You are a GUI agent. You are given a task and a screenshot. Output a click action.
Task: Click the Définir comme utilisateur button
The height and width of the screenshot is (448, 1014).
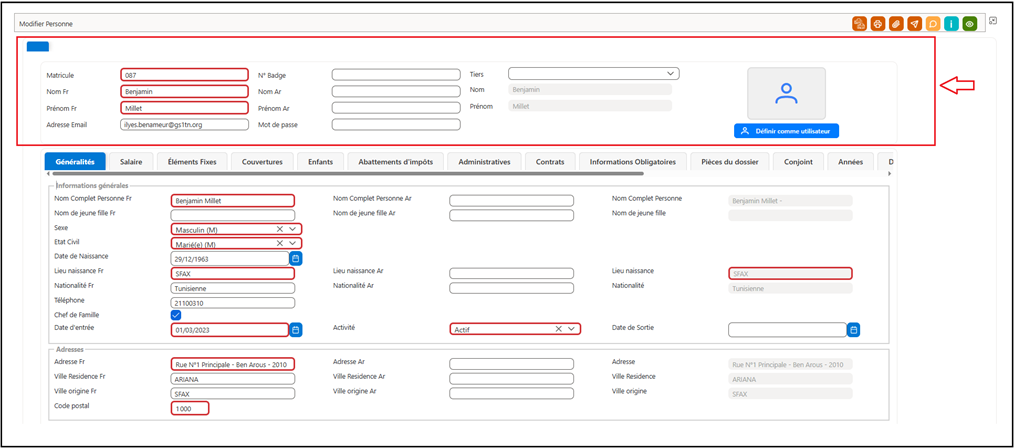pyautogui.click(x=786, y=131)
